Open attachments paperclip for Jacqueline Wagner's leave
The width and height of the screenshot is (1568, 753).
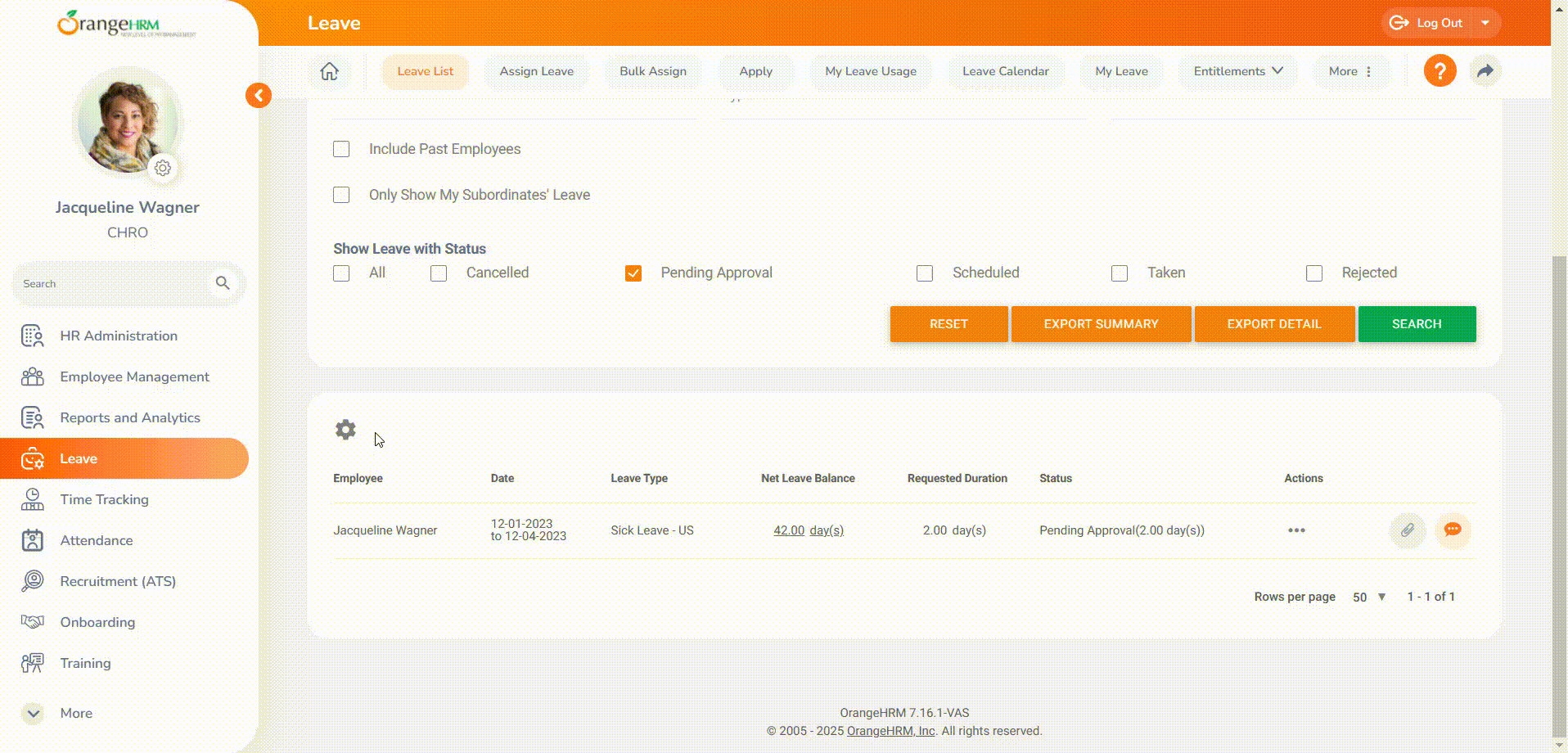(1408, 530)
